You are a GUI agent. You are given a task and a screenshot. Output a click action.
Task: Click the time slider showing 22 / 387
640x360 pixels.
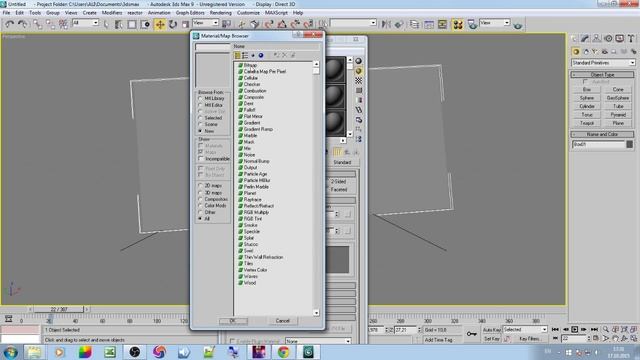tap(59, 309)
